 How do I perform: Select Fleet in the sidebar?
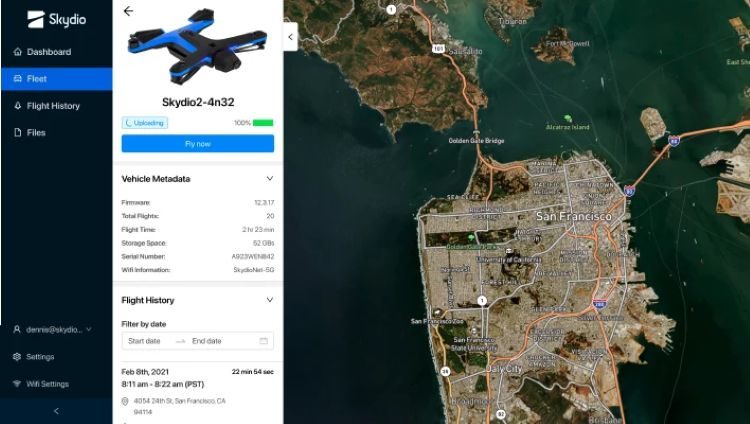click(x=56, y=79)
